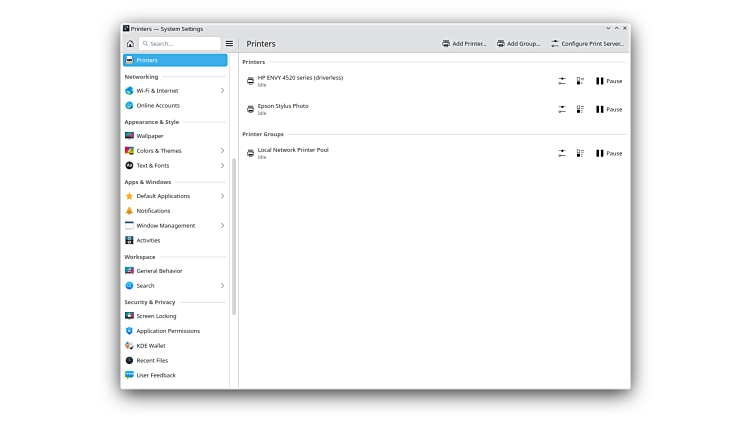The height and width of the screenshot is (423, 752).
Task: Expand the Colors & Themes category
Action: coord(222,151)
